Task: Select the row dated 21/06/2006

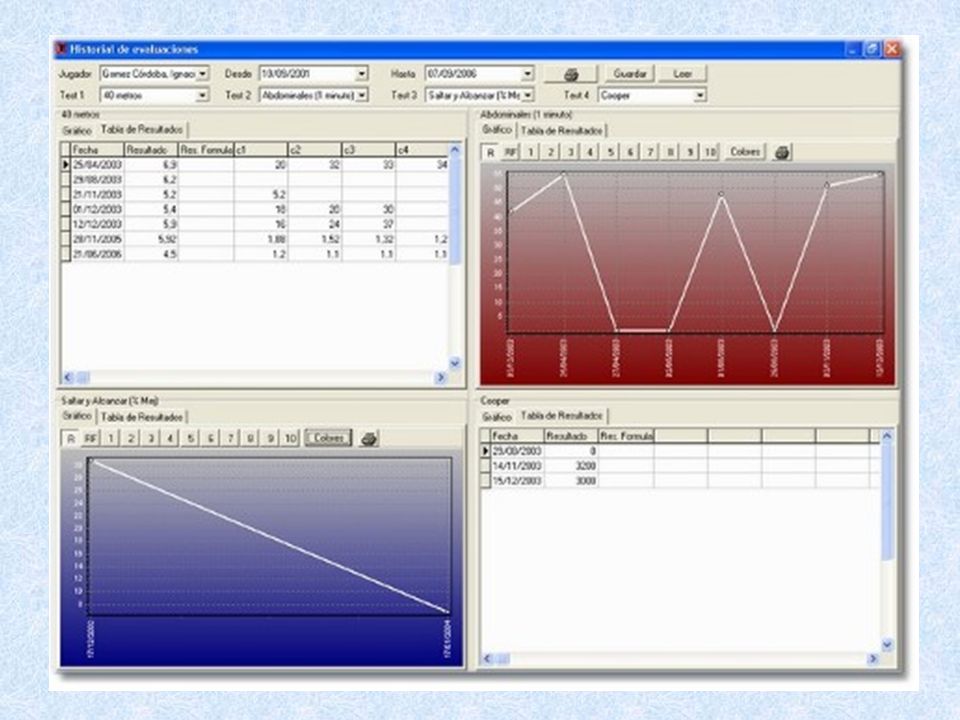Action: tap(255, 254)
